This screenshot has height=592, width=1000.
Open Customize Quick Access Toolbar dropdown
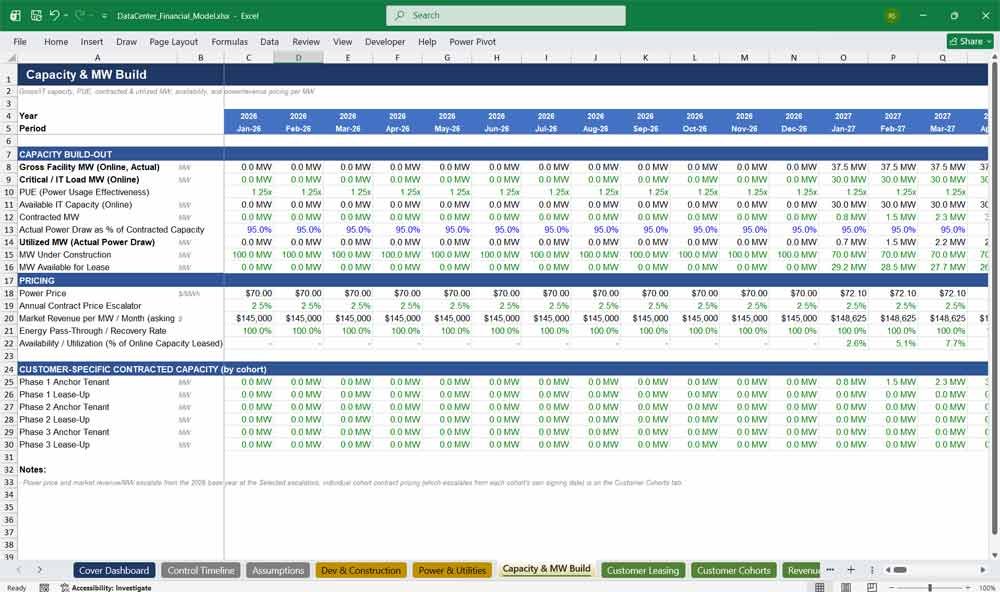(x=104, y=16)
